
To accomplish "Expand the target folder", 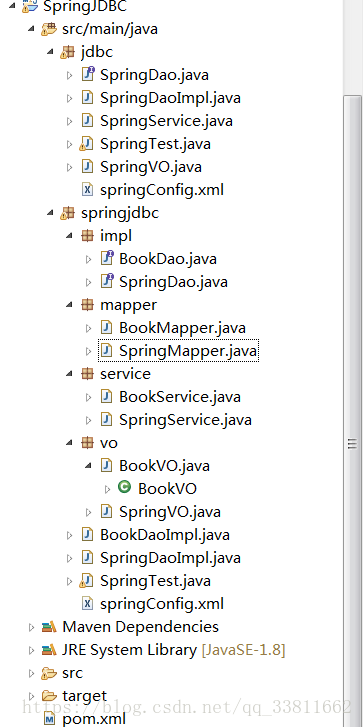I will click(x=31, y=696).
